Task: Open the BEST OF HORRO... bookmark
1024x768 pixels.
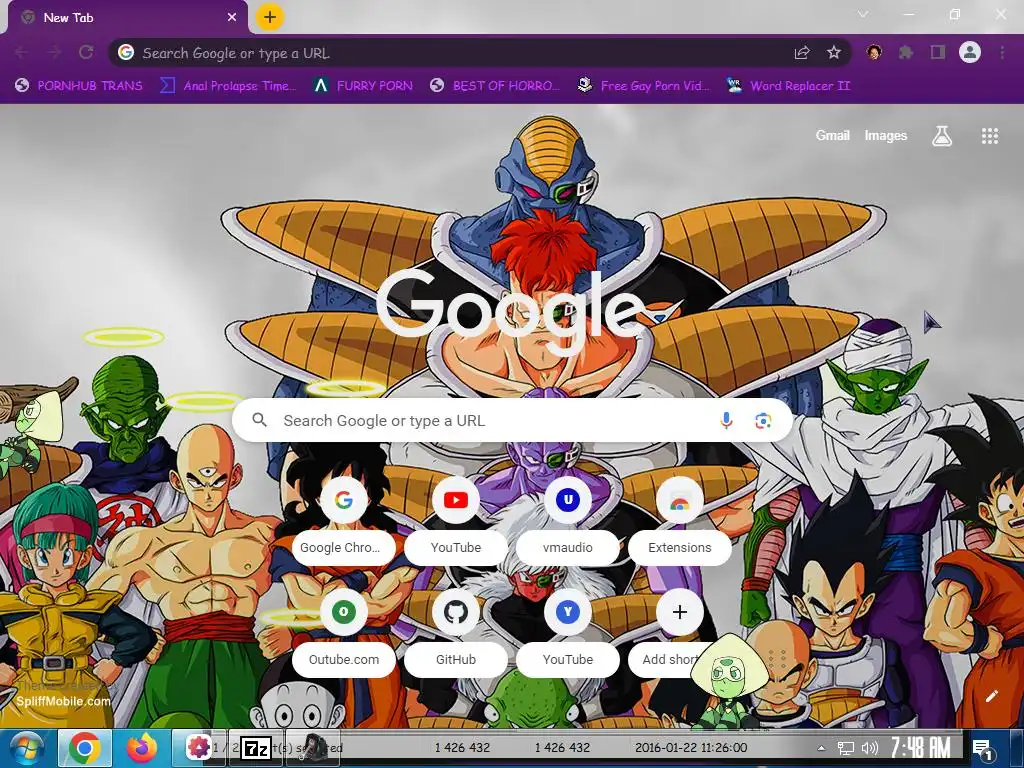Action: (x=495, y=86)
